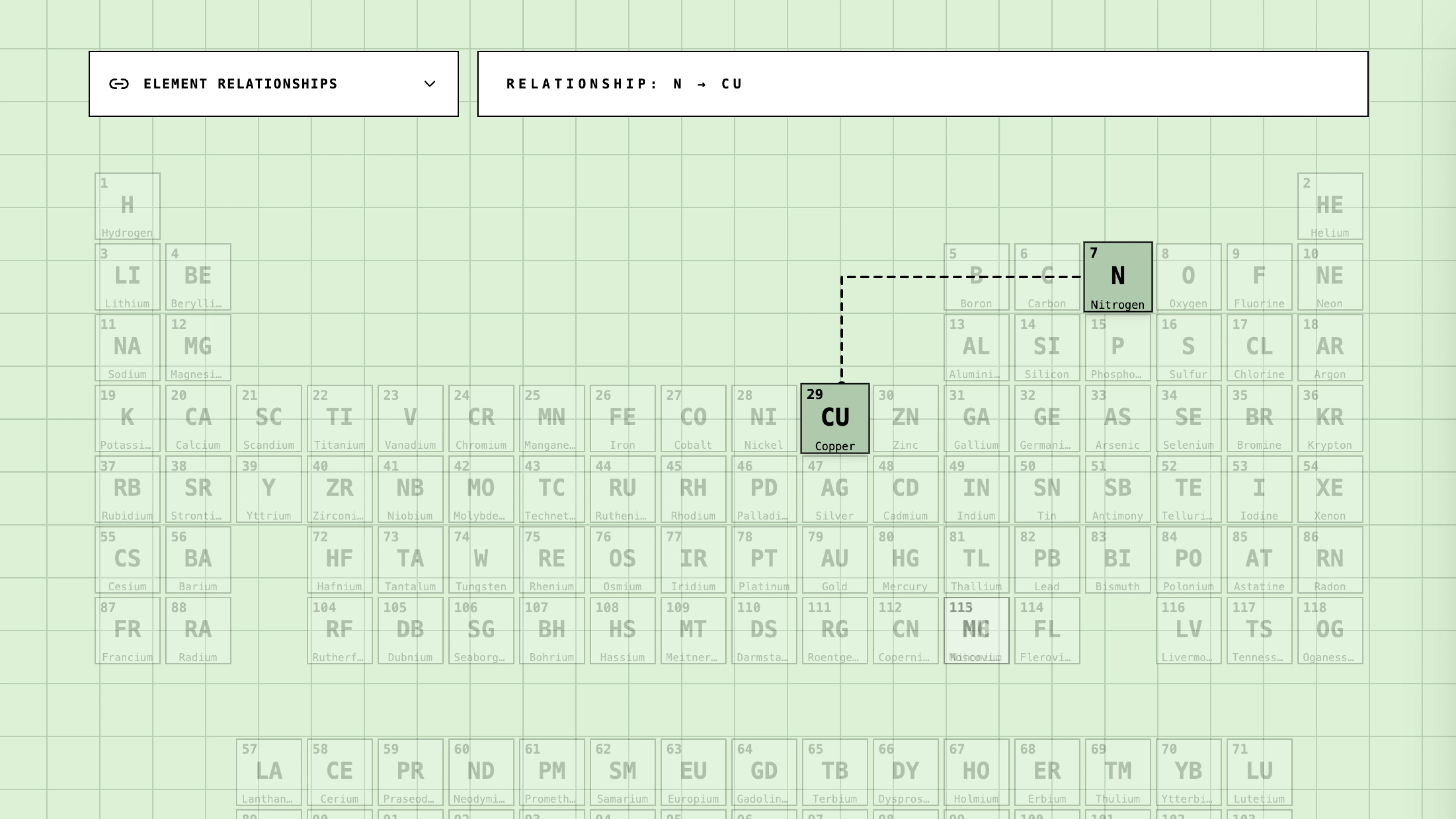Choose the Gold (AU) tile
The height and width of the screenshot is (819, 1456).
[835, 560]
